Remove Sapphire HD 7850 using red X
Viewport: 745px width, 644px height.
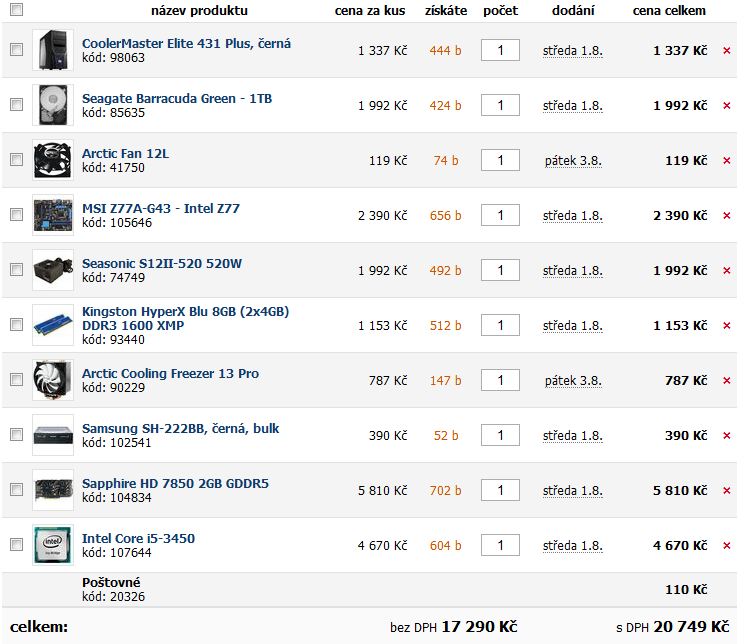point(727,490)
